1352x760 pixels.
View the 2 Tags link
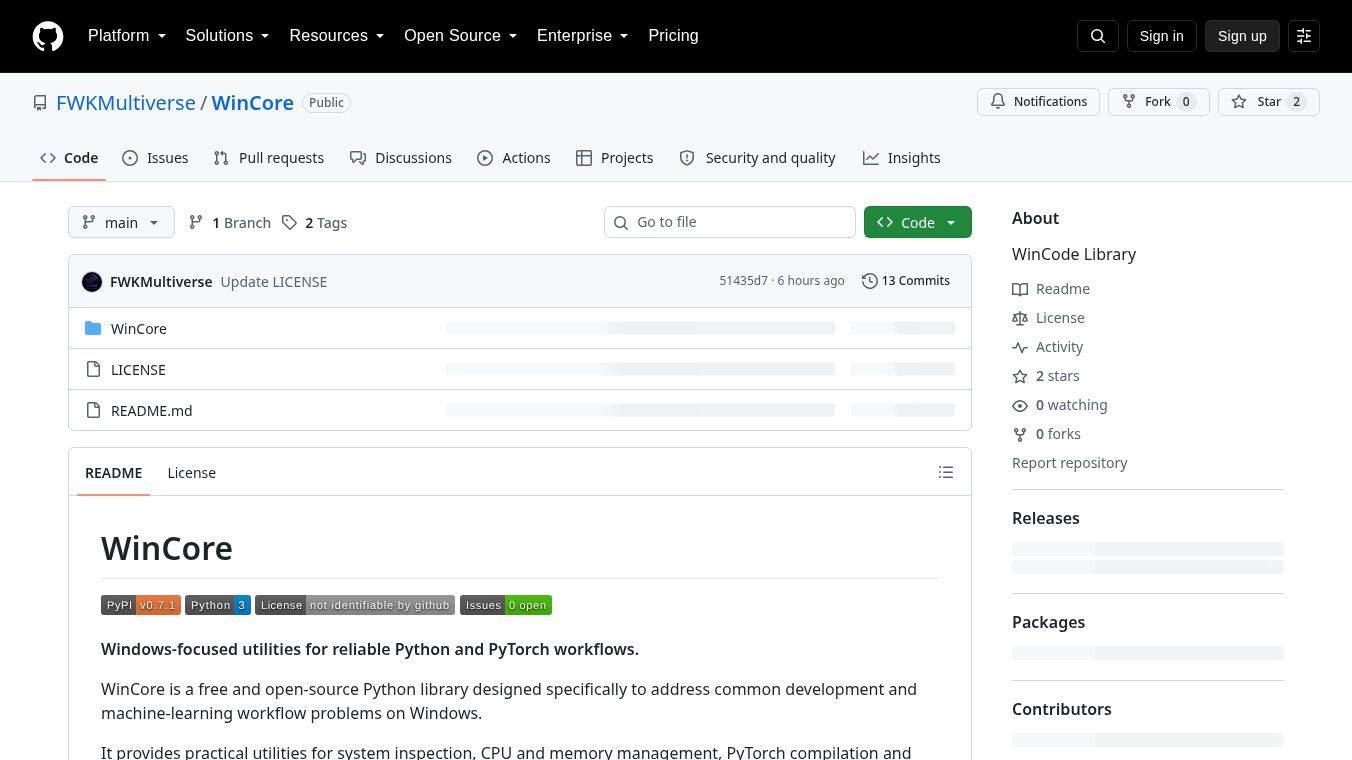[314, 222]
